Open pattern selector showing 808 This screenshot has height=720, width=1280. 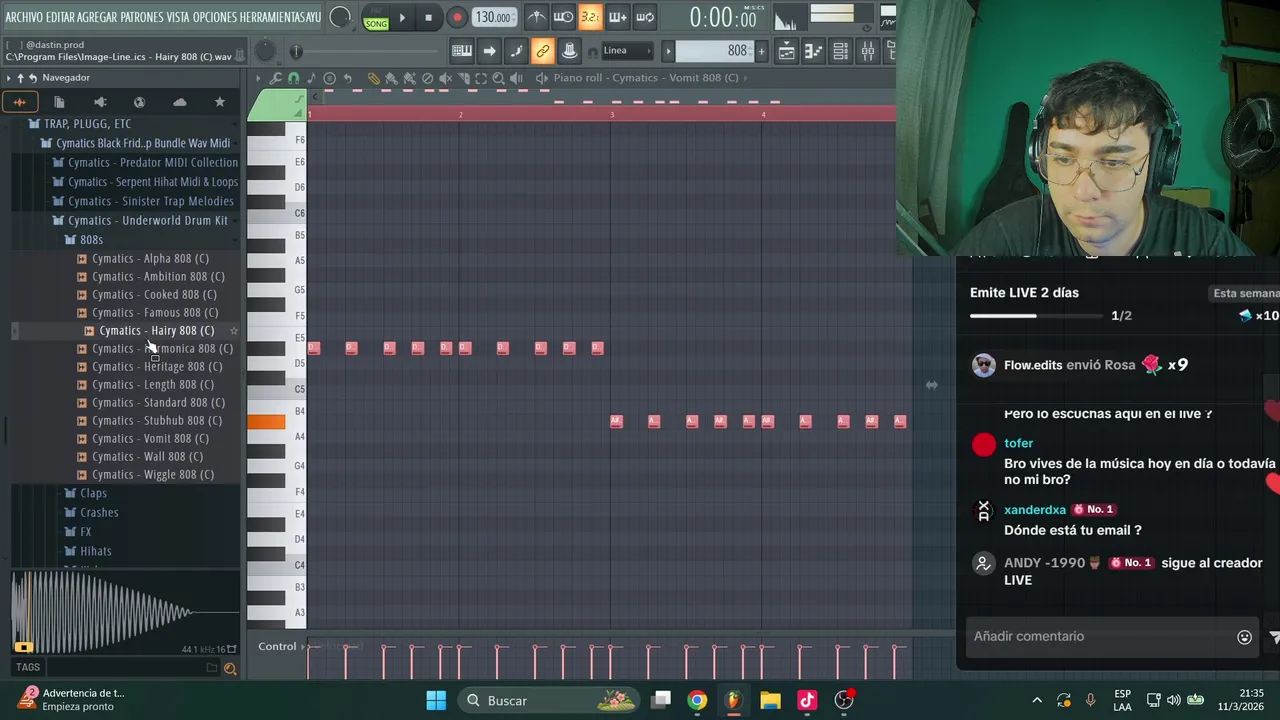[713, 51]
